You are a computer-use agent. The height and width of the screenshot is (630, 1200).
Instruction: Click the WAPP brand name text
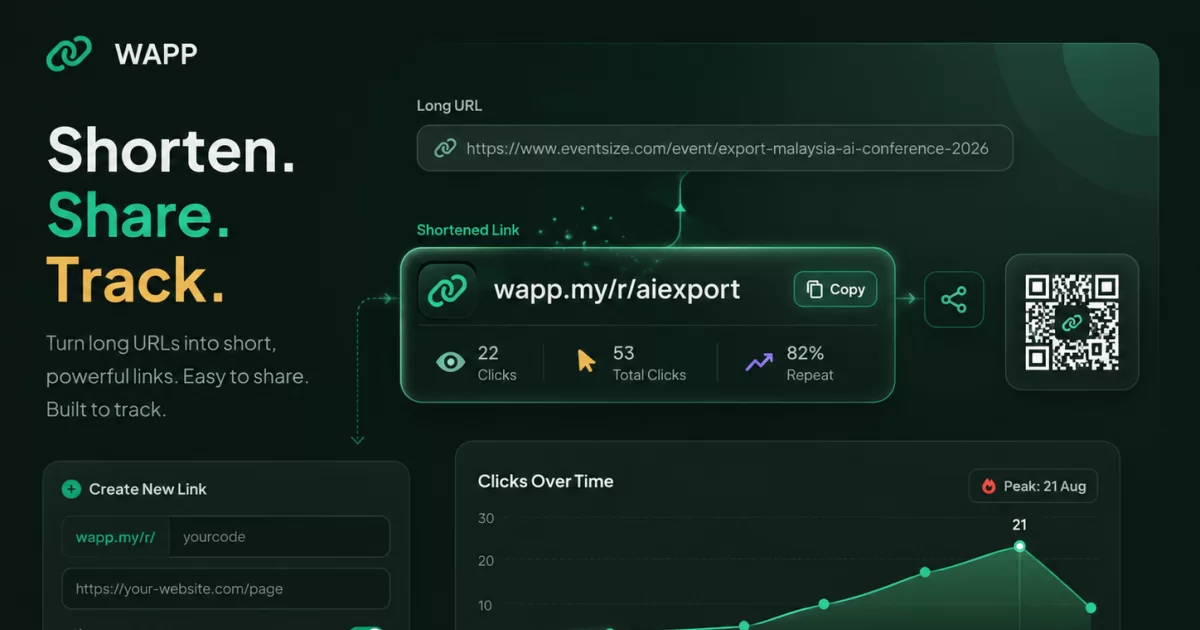click(156, 54)
